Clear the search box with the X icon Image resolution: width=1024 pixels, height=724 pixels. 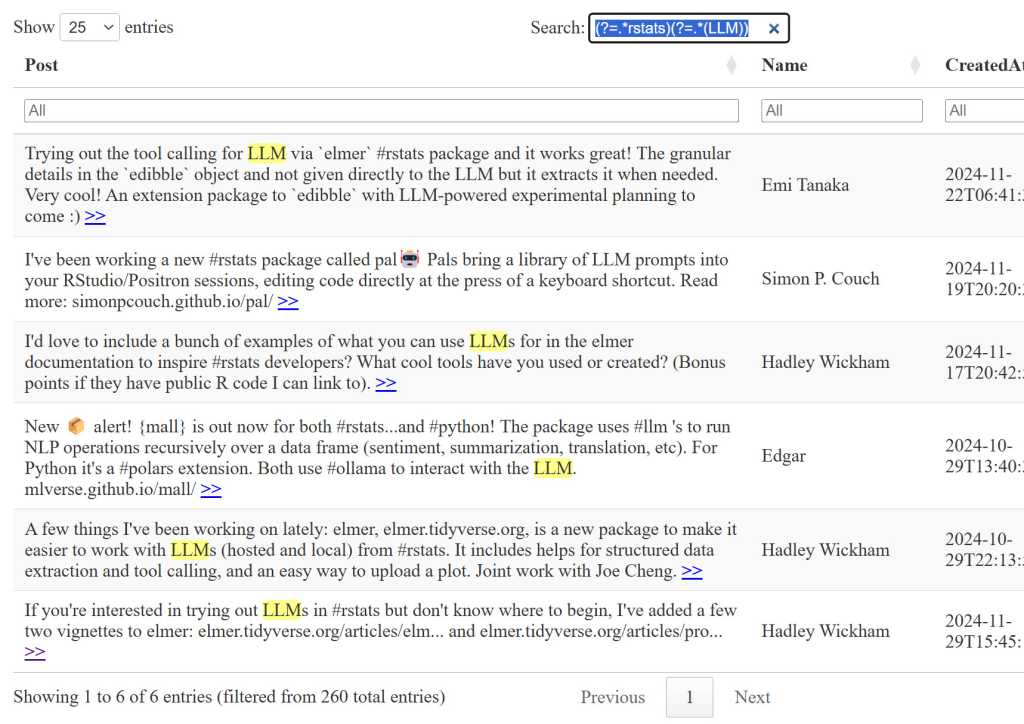773,29
